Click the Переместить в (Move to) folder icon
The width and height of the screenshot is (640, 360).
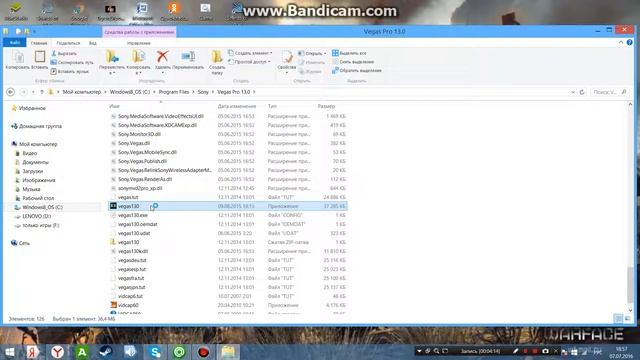tap(112, 57)
